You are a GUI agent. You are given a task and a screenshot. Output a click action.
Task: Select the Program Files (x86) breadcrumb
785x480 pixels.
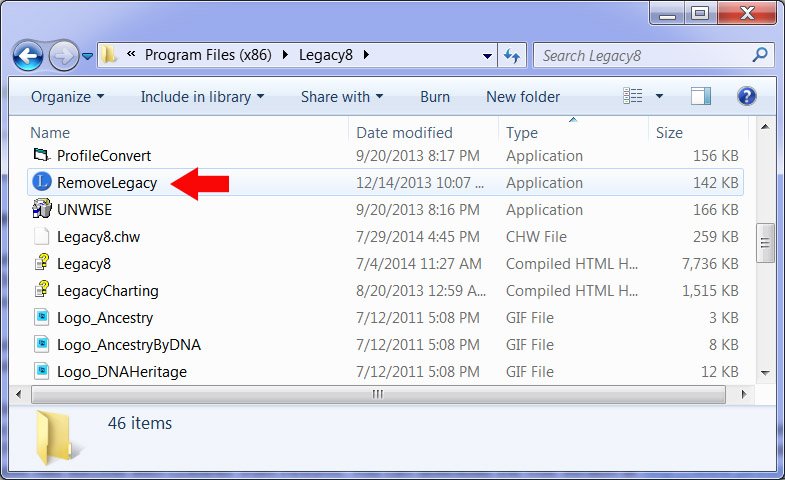(208, 55)
